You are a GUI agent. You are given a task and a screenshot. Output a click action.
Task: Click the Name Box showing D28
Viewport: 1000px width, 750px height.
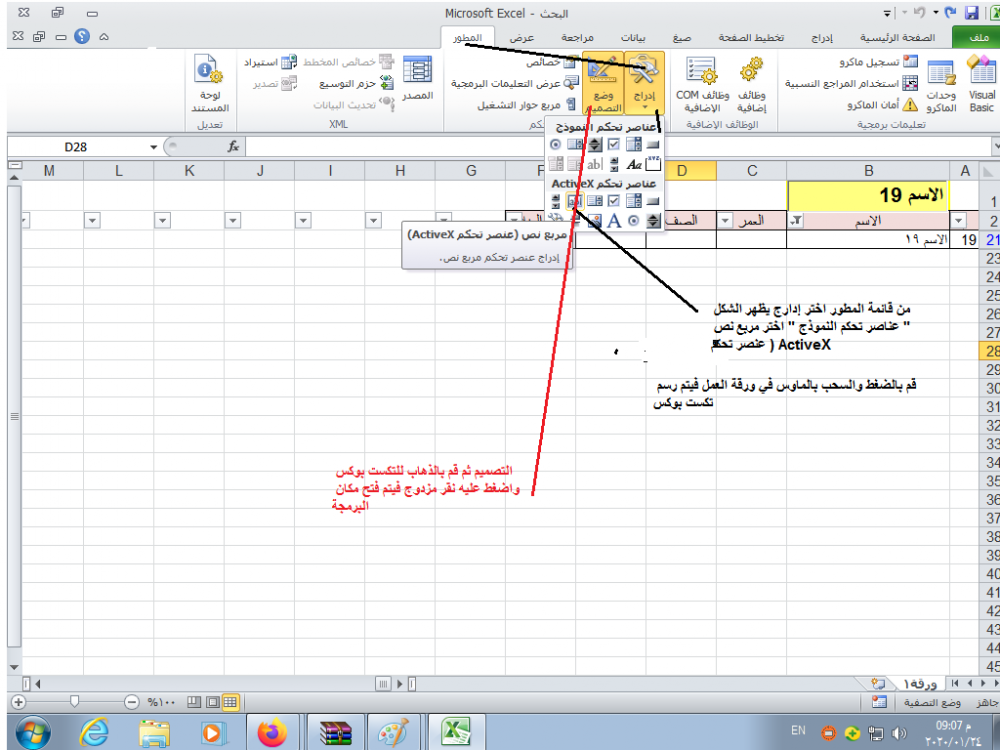pyautogui.click(x=76, y=147)
